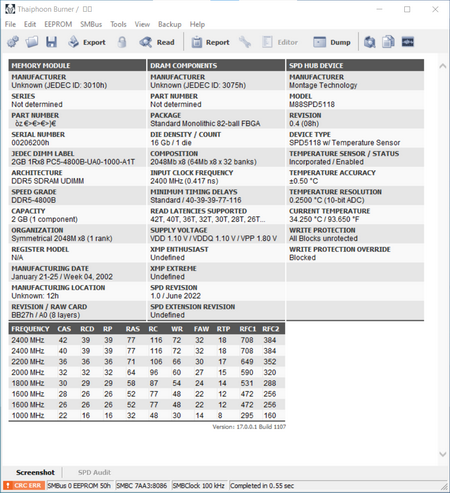Screen dimensions: 450x493
Task: Click the wrench tool icon
Action: (x=245, y=42)
